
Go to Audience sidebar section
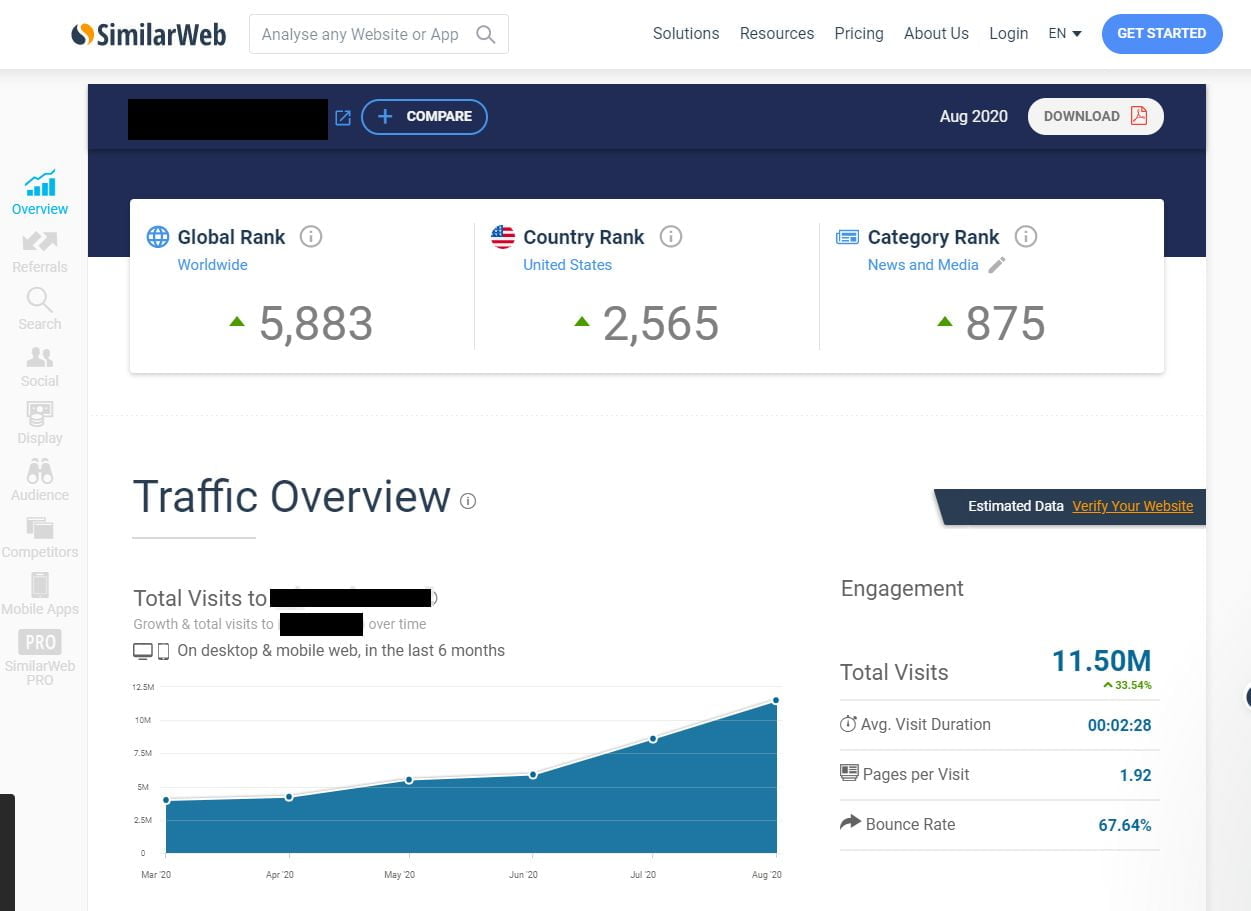(x=40, y=480)
